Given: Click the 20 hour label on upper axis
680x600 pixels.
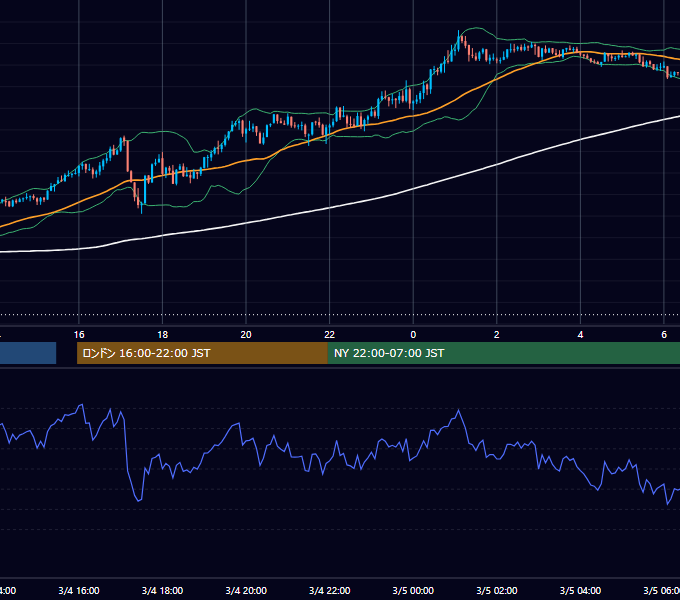Looking at the screenshot, I should 246,335.
